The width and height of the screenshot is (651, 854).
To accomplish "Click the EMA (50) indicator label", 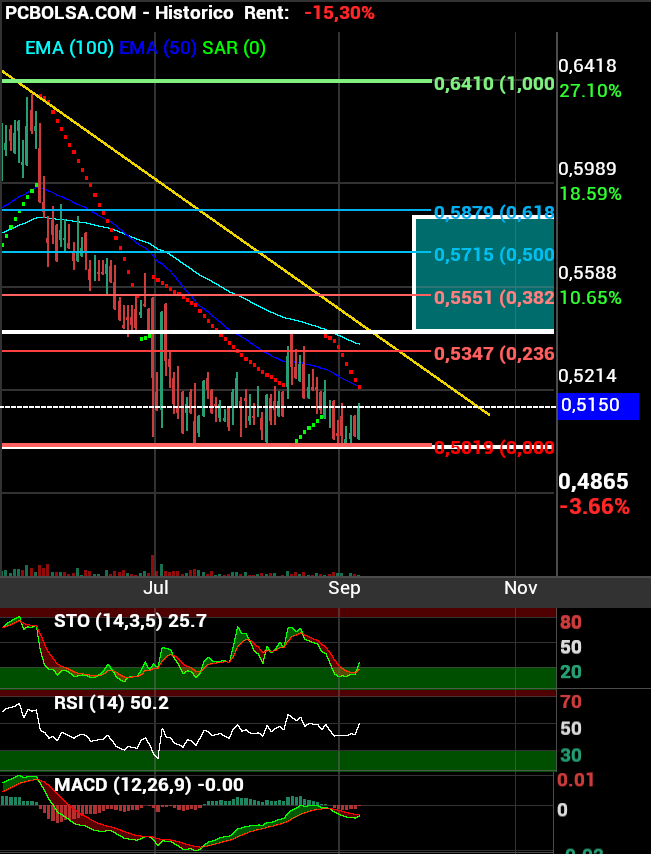I will pyautogui.click(x=158, y=47).
